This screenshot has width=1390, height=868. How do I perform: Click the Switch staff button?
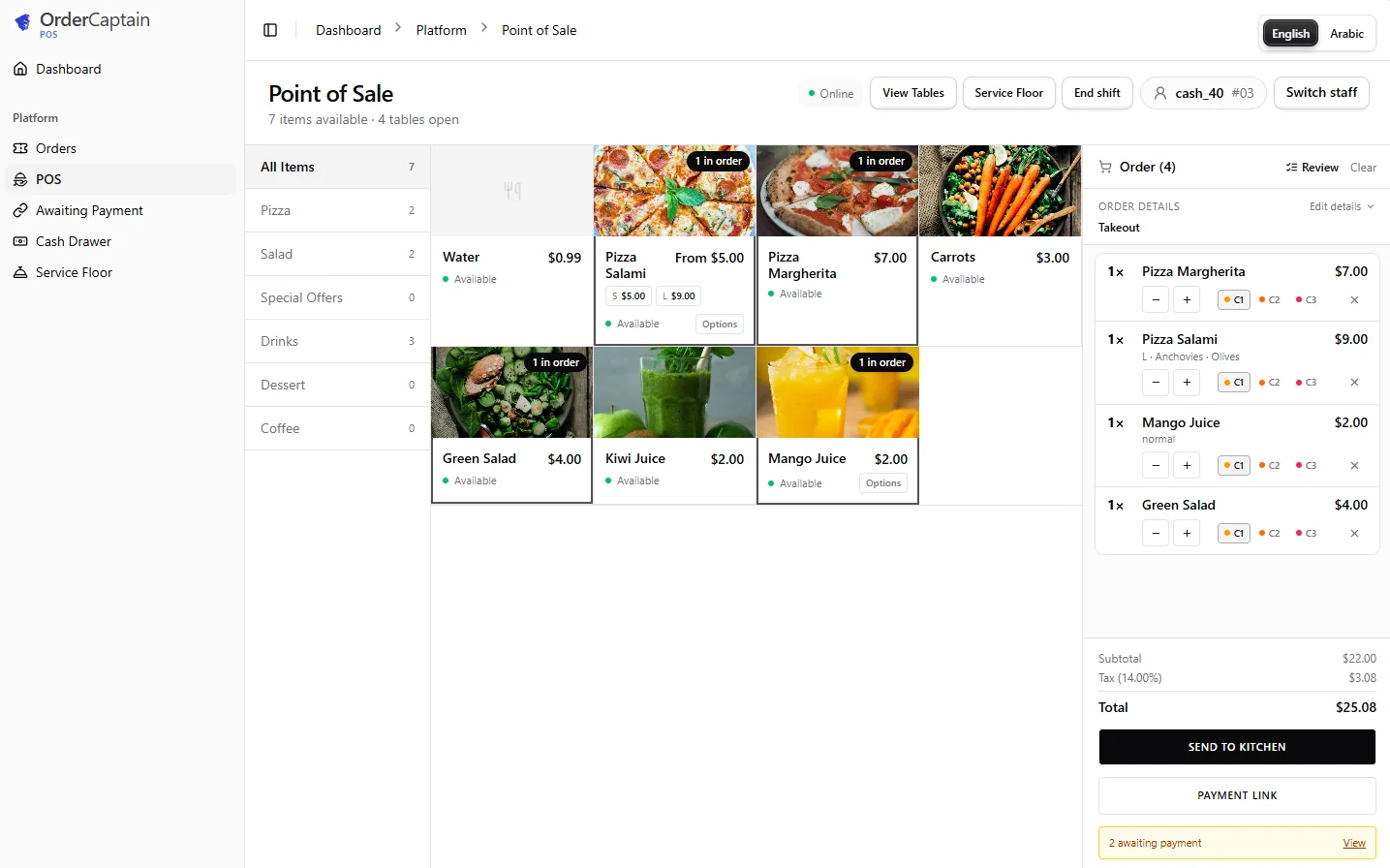pos(1321,93)
